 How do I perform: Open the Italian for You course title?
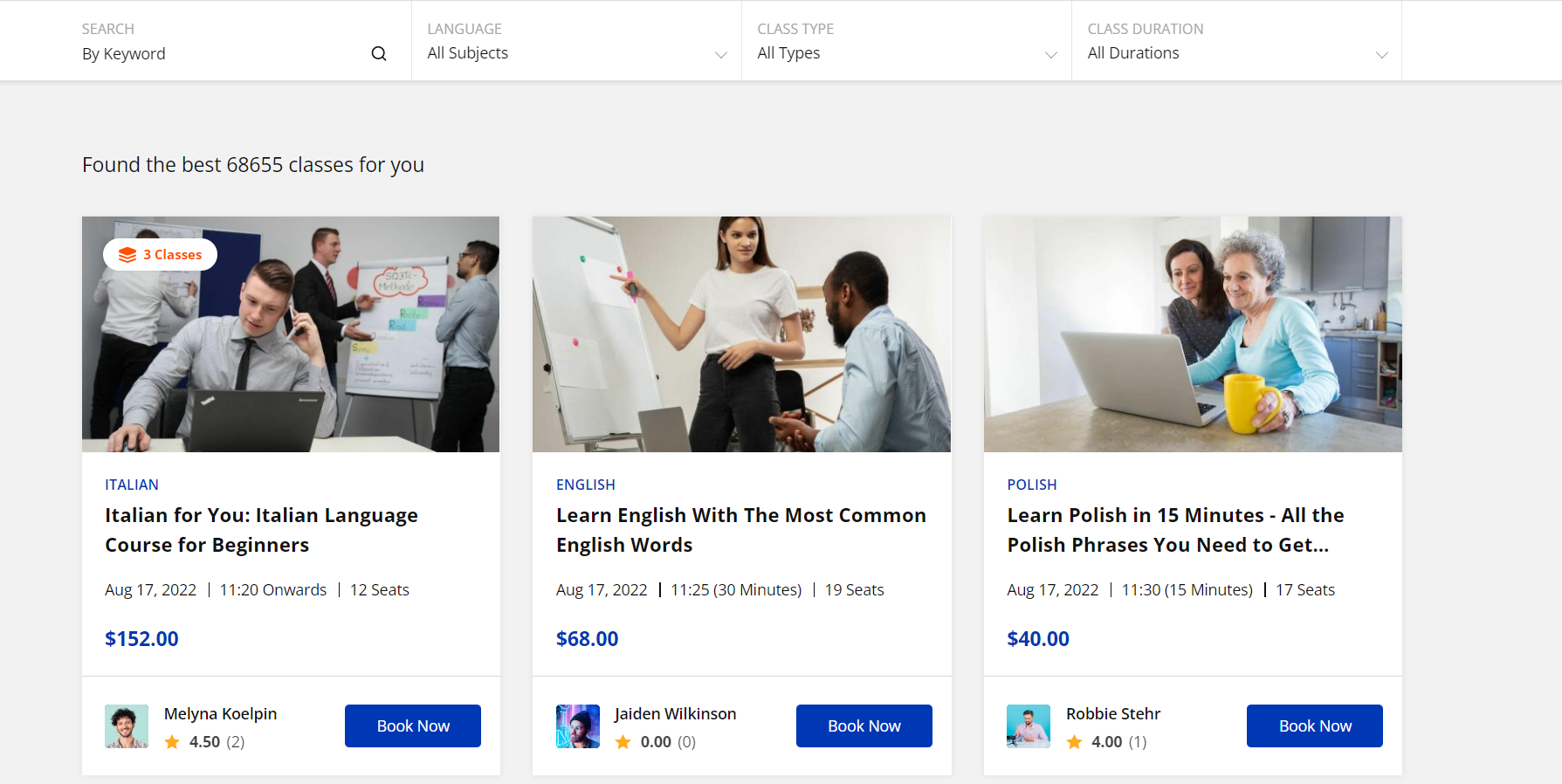pos(261,530)
